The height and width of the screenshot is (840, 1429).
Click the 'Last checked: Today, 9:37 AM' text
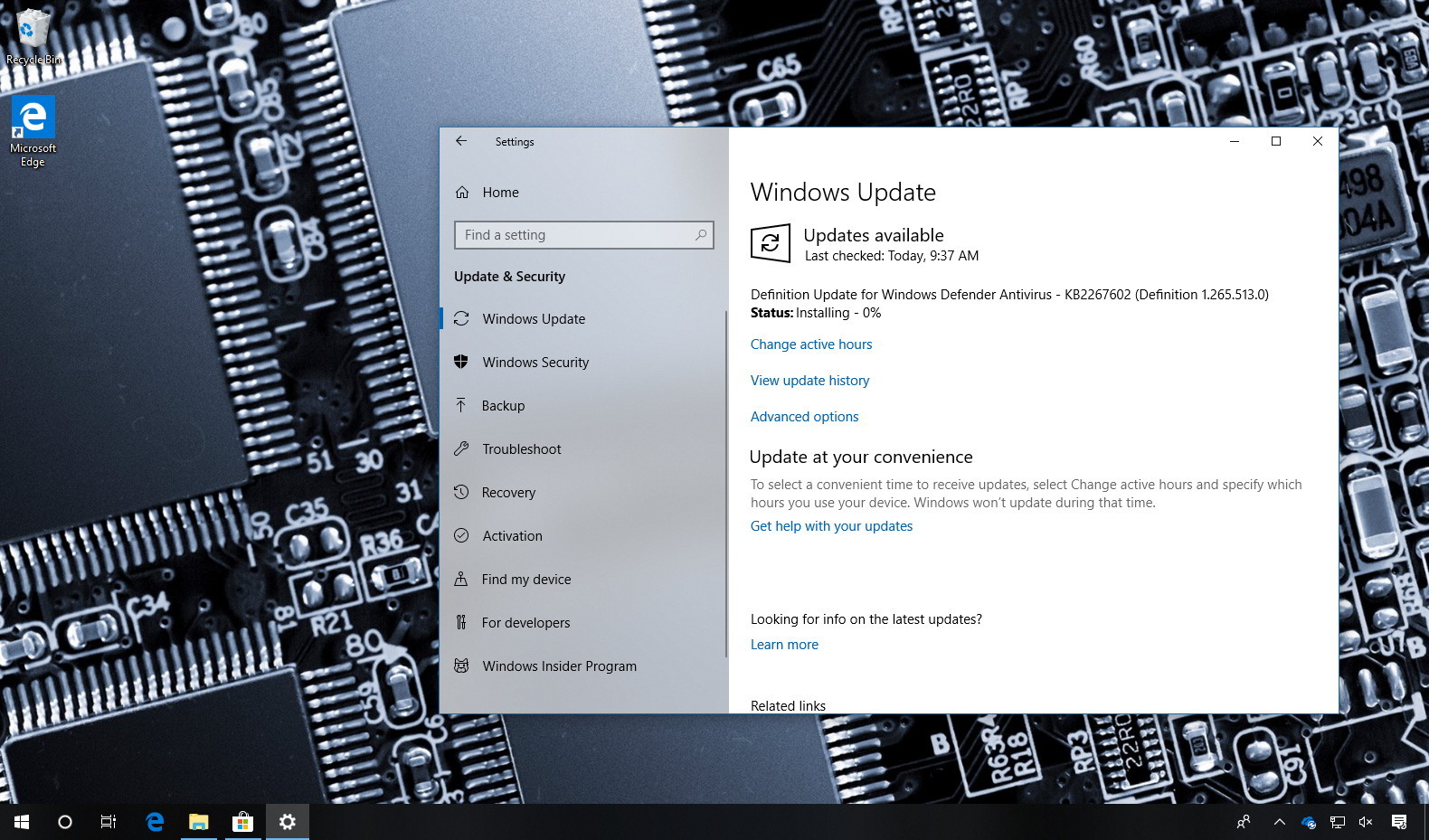pyautogui.click(x=892, y=256)
